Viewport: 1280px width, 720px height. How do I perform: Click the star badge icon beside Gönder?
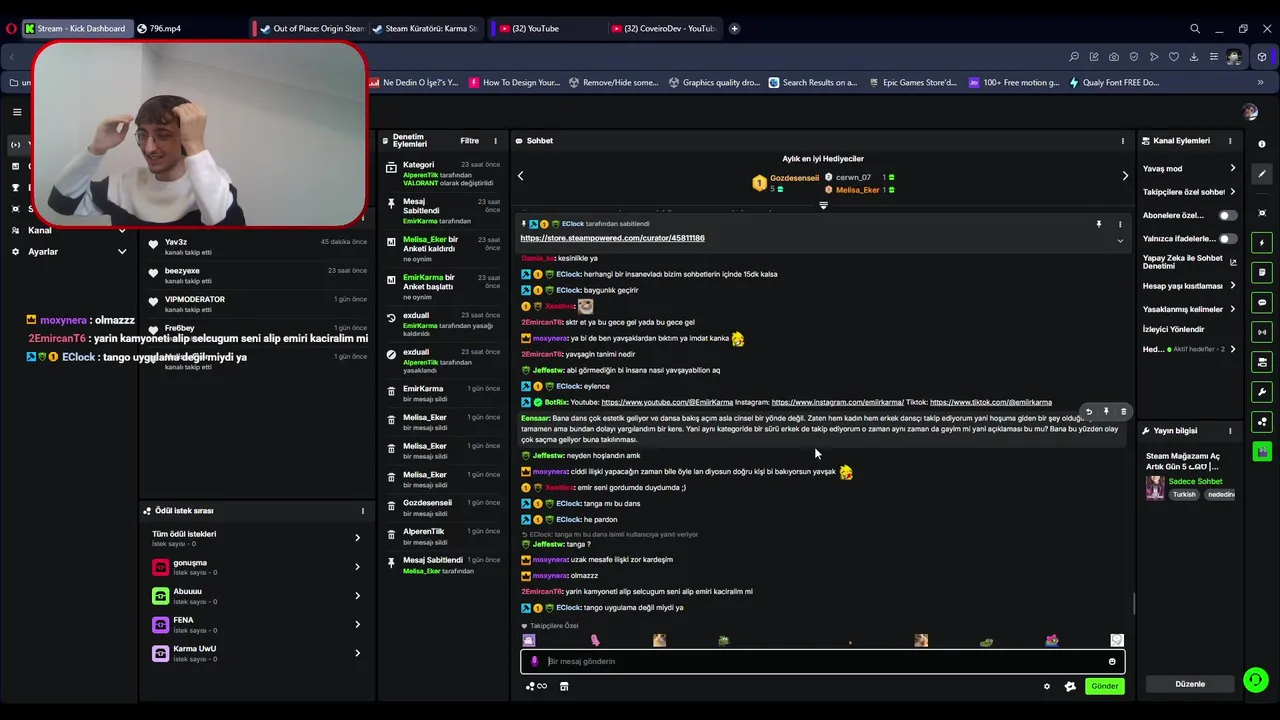[x=1070, y=686]
